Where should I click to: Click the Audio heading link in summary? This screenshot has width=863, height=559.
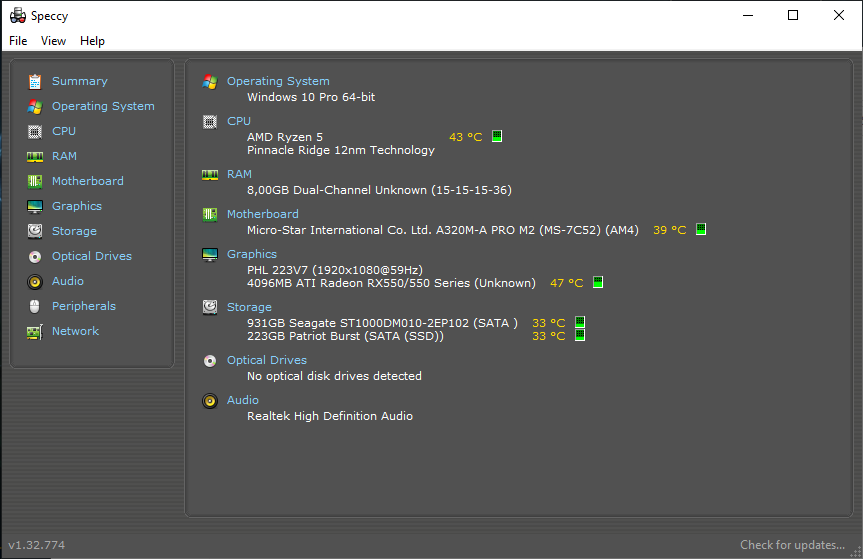tap(243, 400)
